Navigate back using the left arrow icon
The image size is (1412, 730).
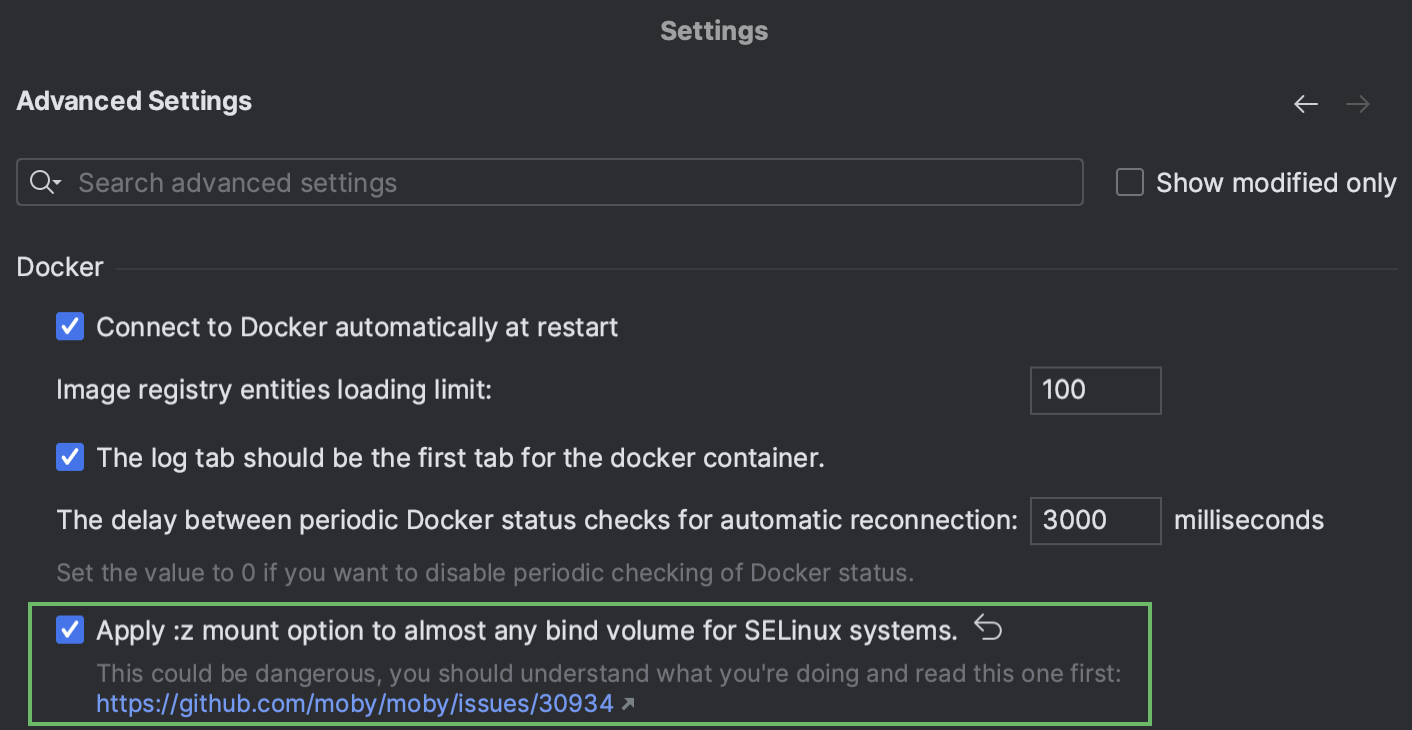pos(1306,103)
